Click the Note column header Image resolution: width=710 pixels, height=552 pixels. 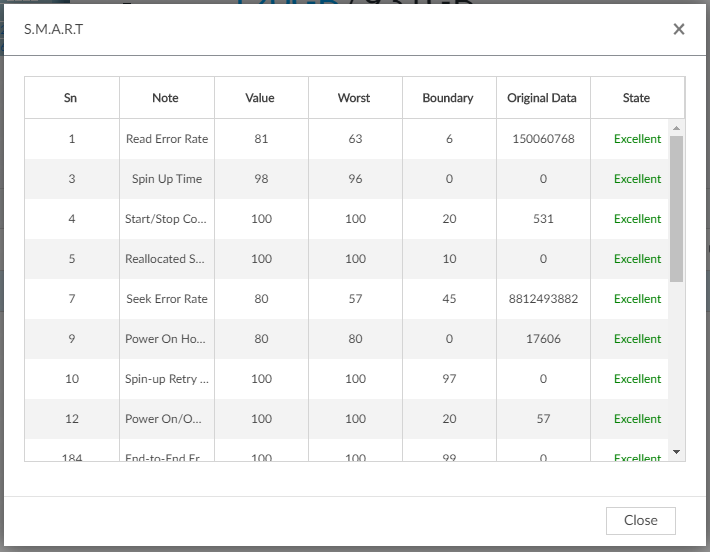click(x=166, y=98)
